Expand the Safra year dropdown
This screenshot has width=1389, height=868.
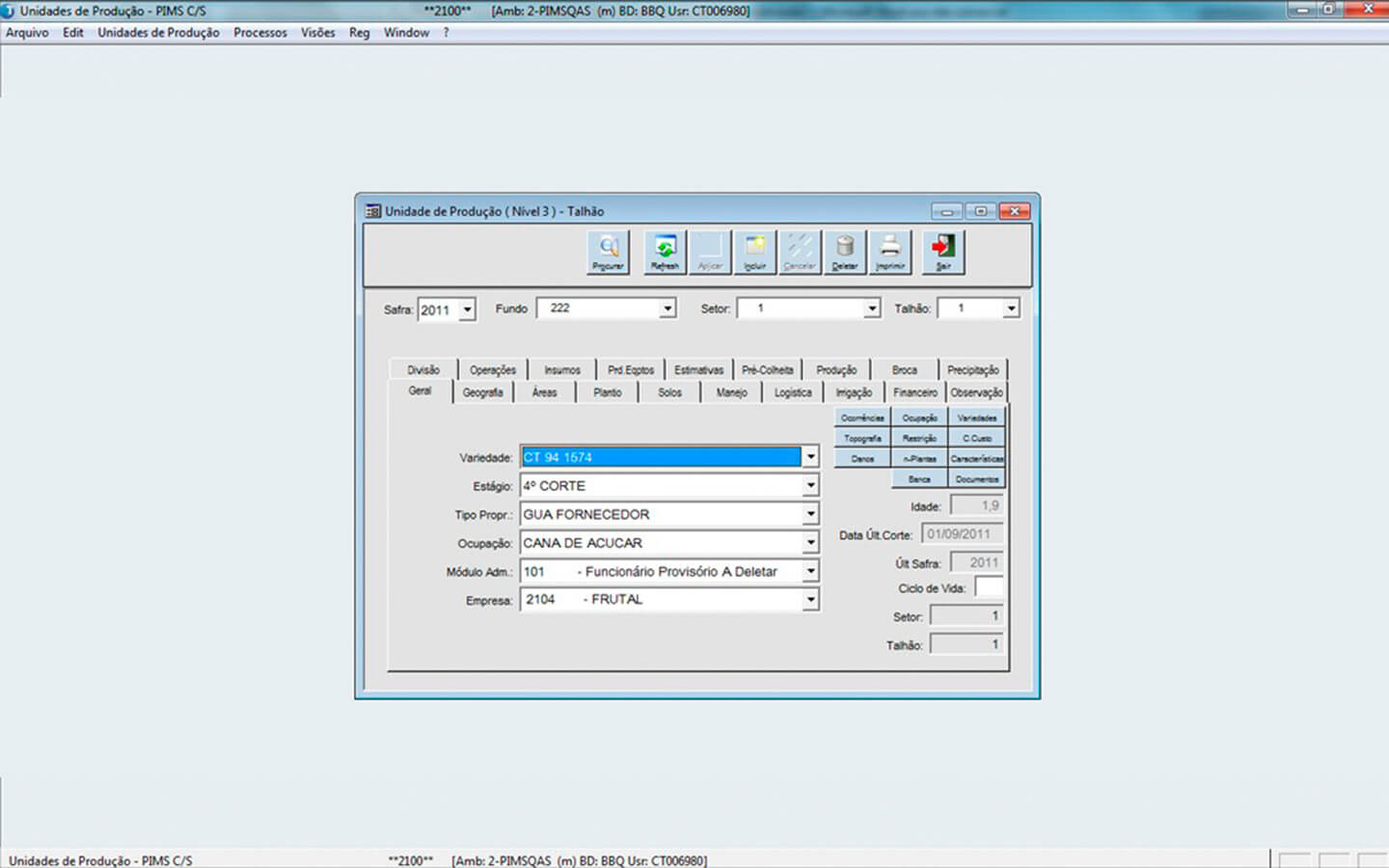click(467, 310)
